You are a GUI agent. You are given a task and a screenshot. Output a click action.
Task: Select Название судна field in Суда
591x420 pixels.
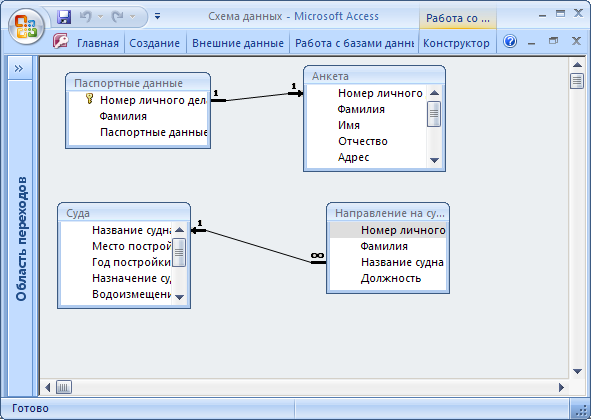coord(132,230)
